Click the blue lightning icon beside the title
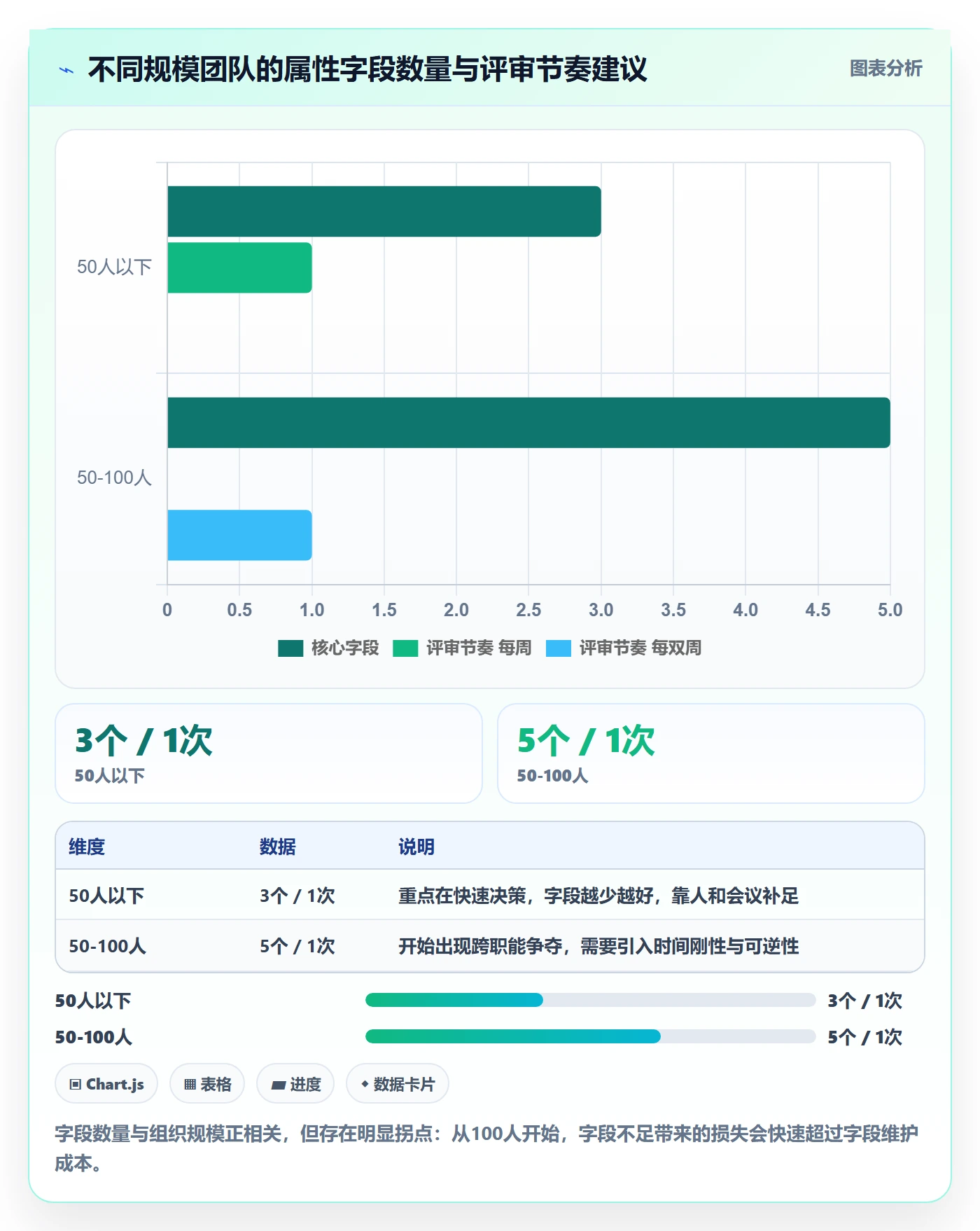Screen dimensions: 980x1231 click(x=66, y=70)
